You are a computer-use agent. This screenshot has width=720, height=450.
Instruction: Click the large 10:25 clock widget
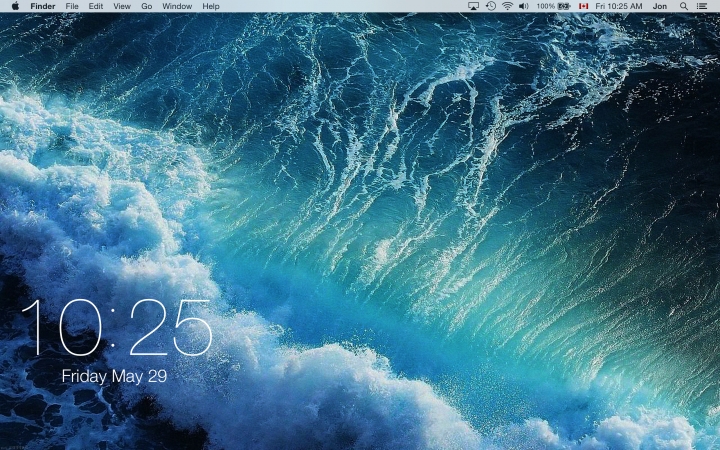coord(117,327)
